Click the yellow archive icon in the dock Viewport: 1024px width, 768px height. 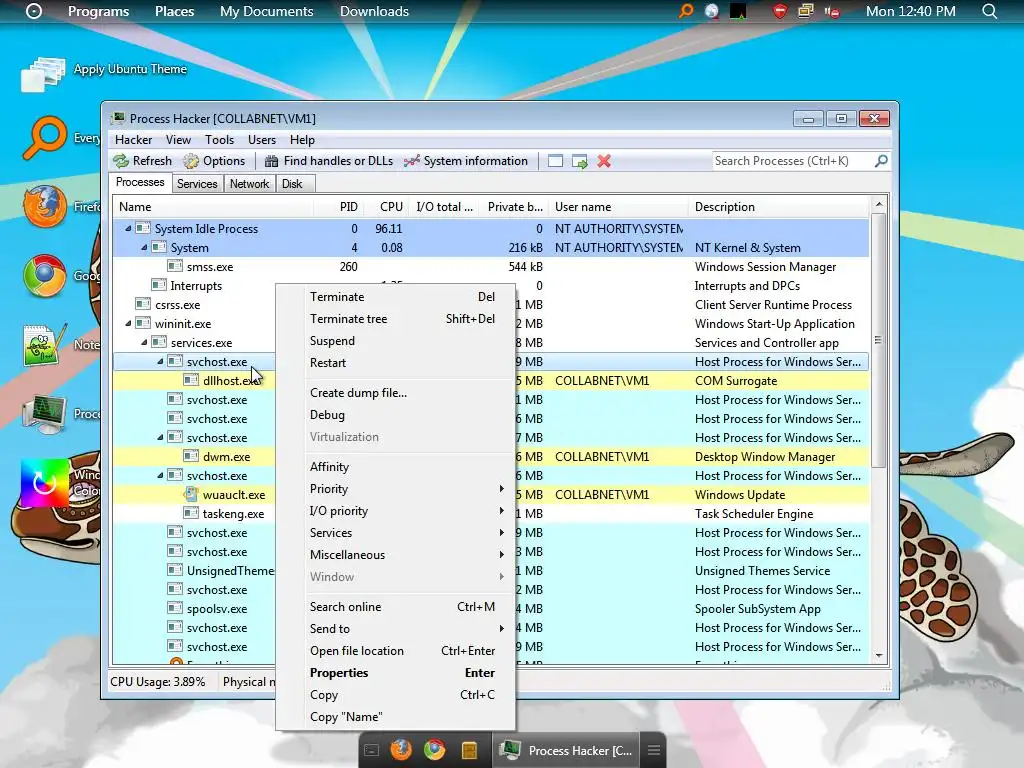[x=469, y=750]
